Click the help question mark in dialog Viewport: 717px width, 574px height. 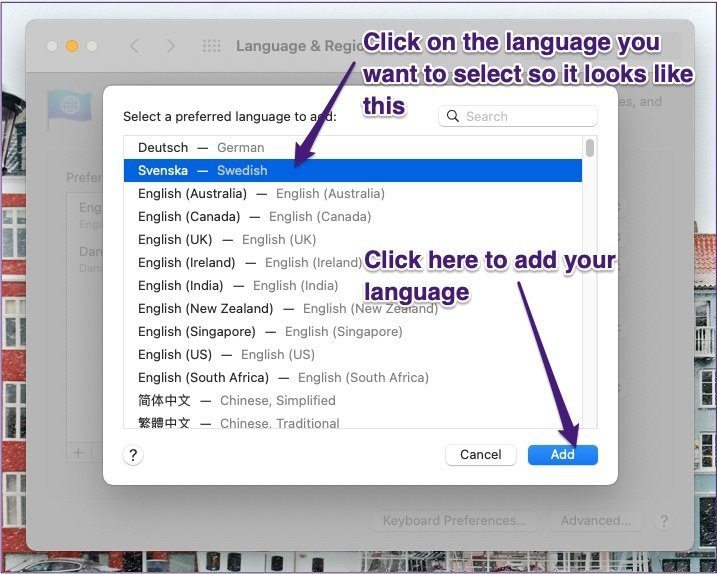pos(133,455)
